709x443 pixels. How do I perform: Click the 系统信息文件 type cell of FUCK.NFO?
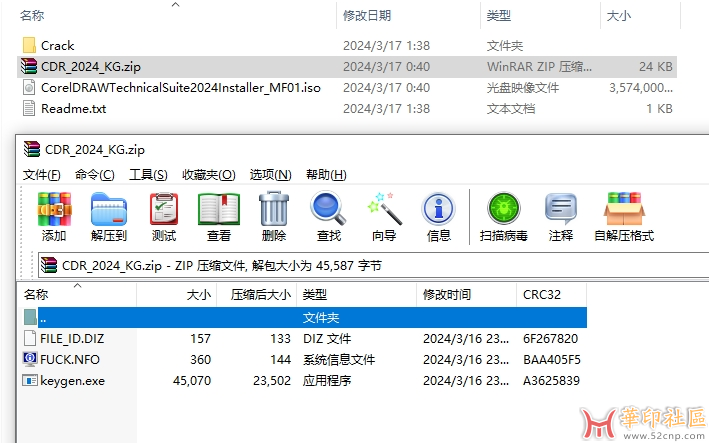click(339, 360)
